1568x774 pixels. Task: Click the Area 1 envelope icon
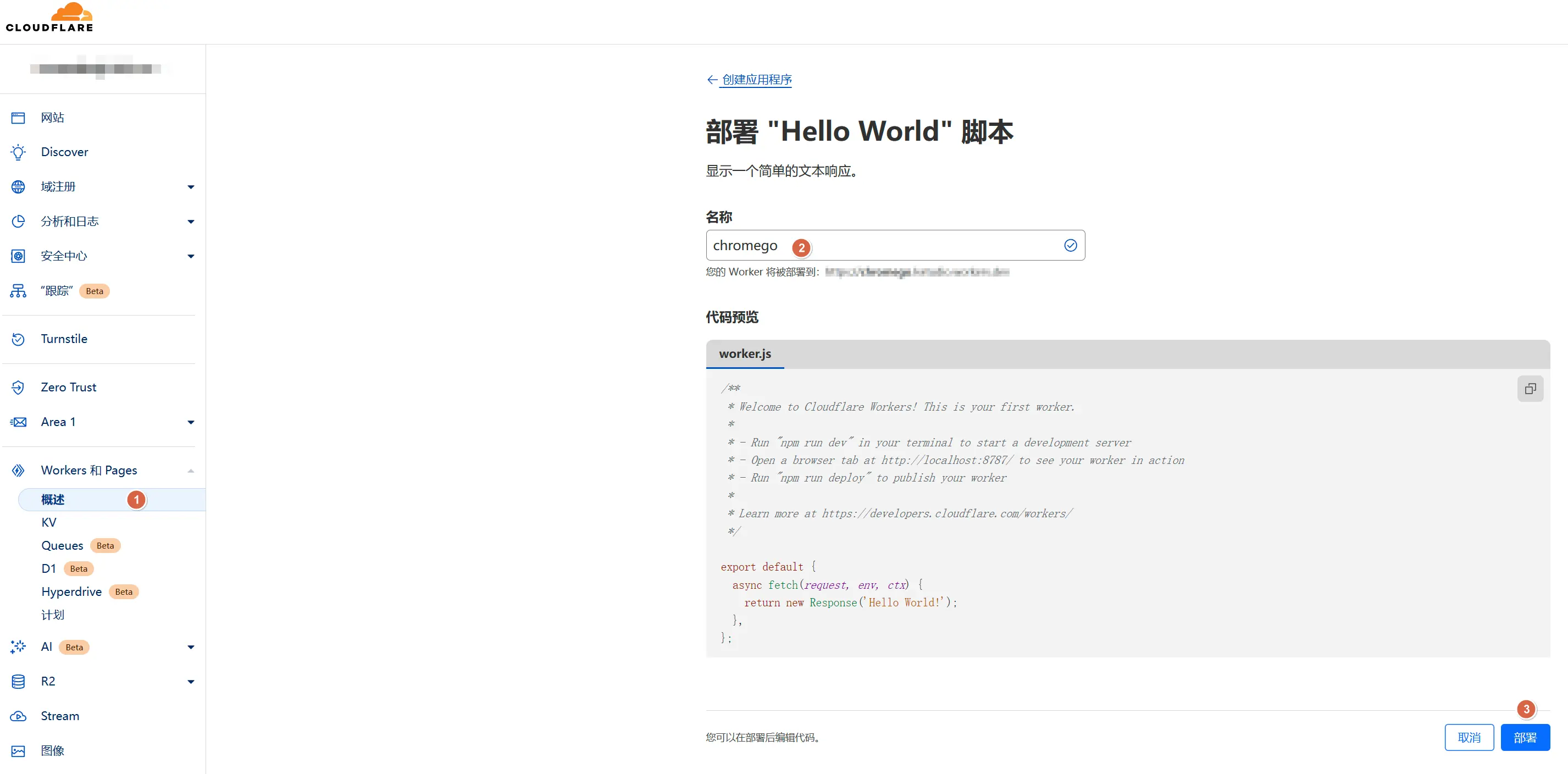[x=18, y=422]
